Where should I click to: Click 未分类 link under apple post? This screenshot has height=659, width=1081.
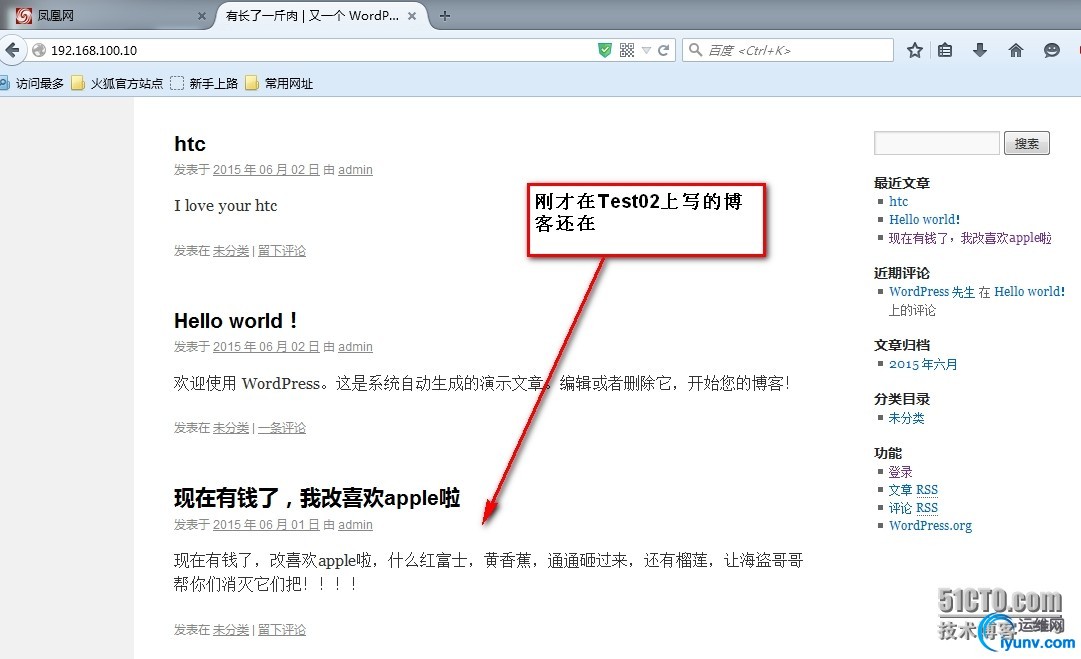coord(230,630)
